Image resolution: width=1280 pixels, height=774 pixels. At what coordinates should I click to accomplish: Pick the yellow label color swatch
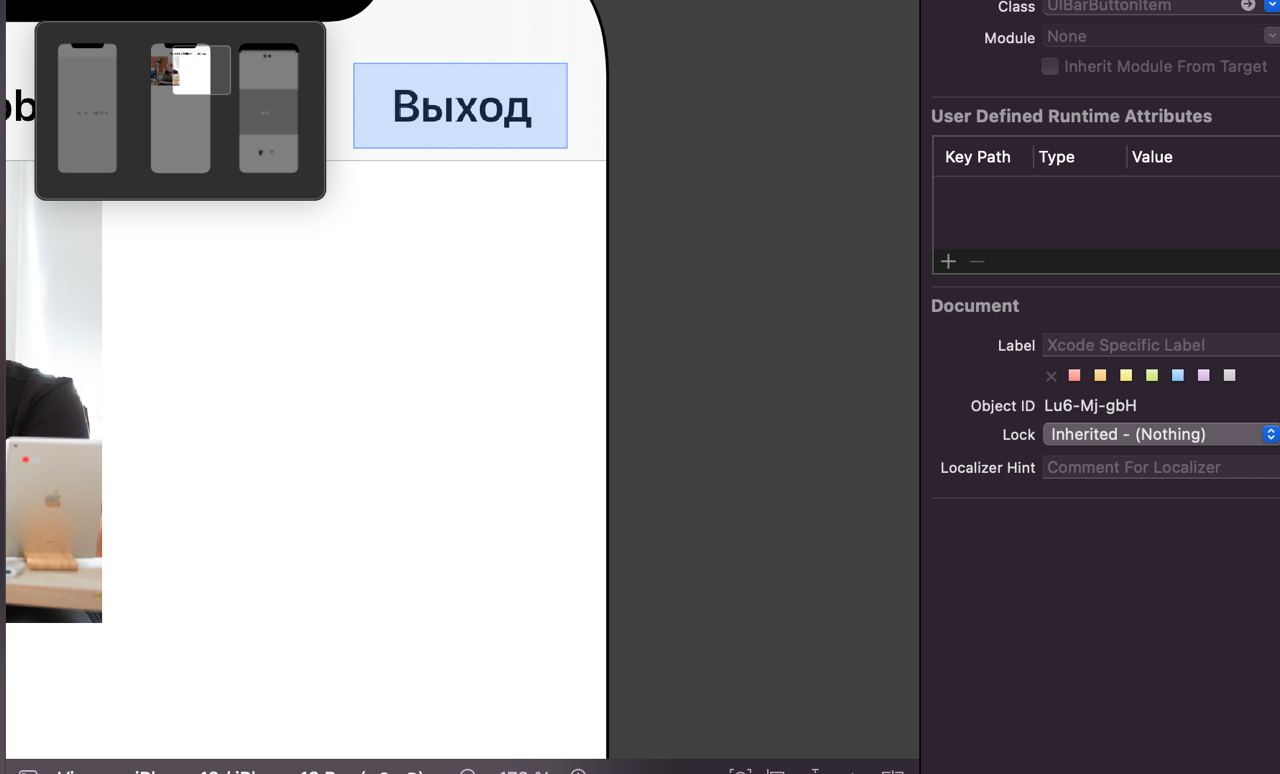[1126, 376]
